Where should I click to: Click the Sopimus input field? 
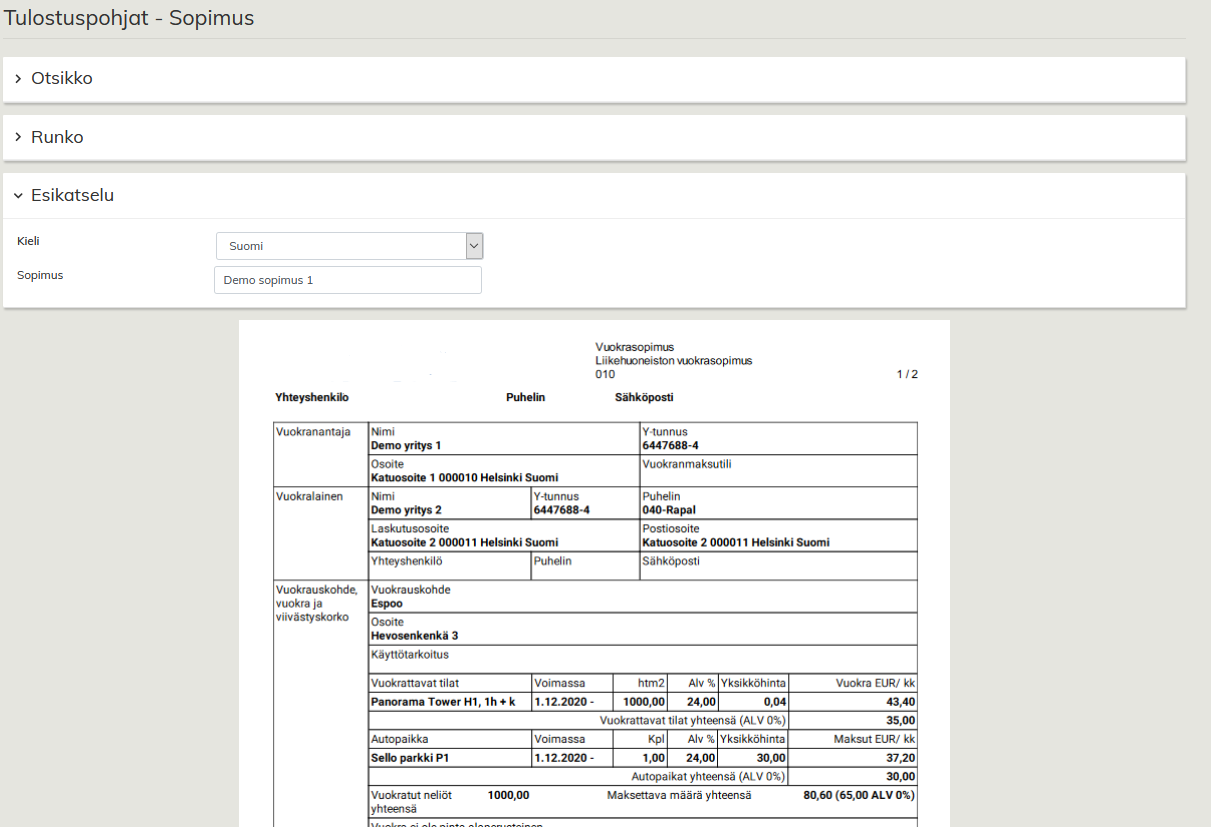tap(347, 280)
